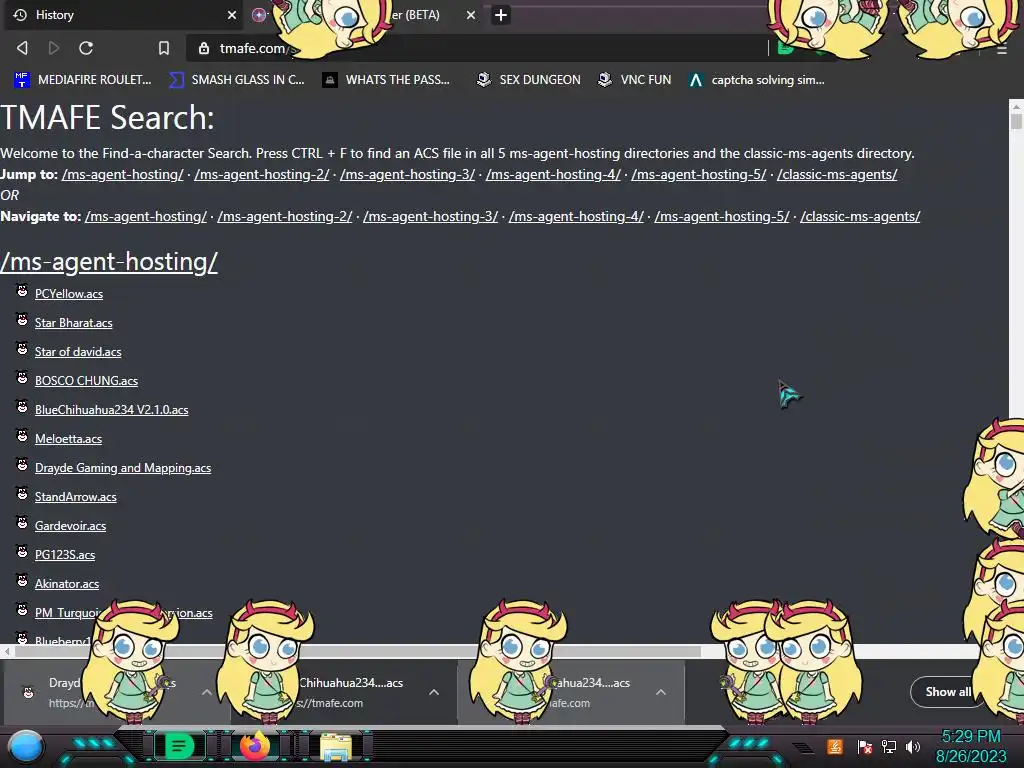Screen dimensions: 1024x768
Task: Navigate to /ms-agent-hosting/ directory
Action: point(146,216)
